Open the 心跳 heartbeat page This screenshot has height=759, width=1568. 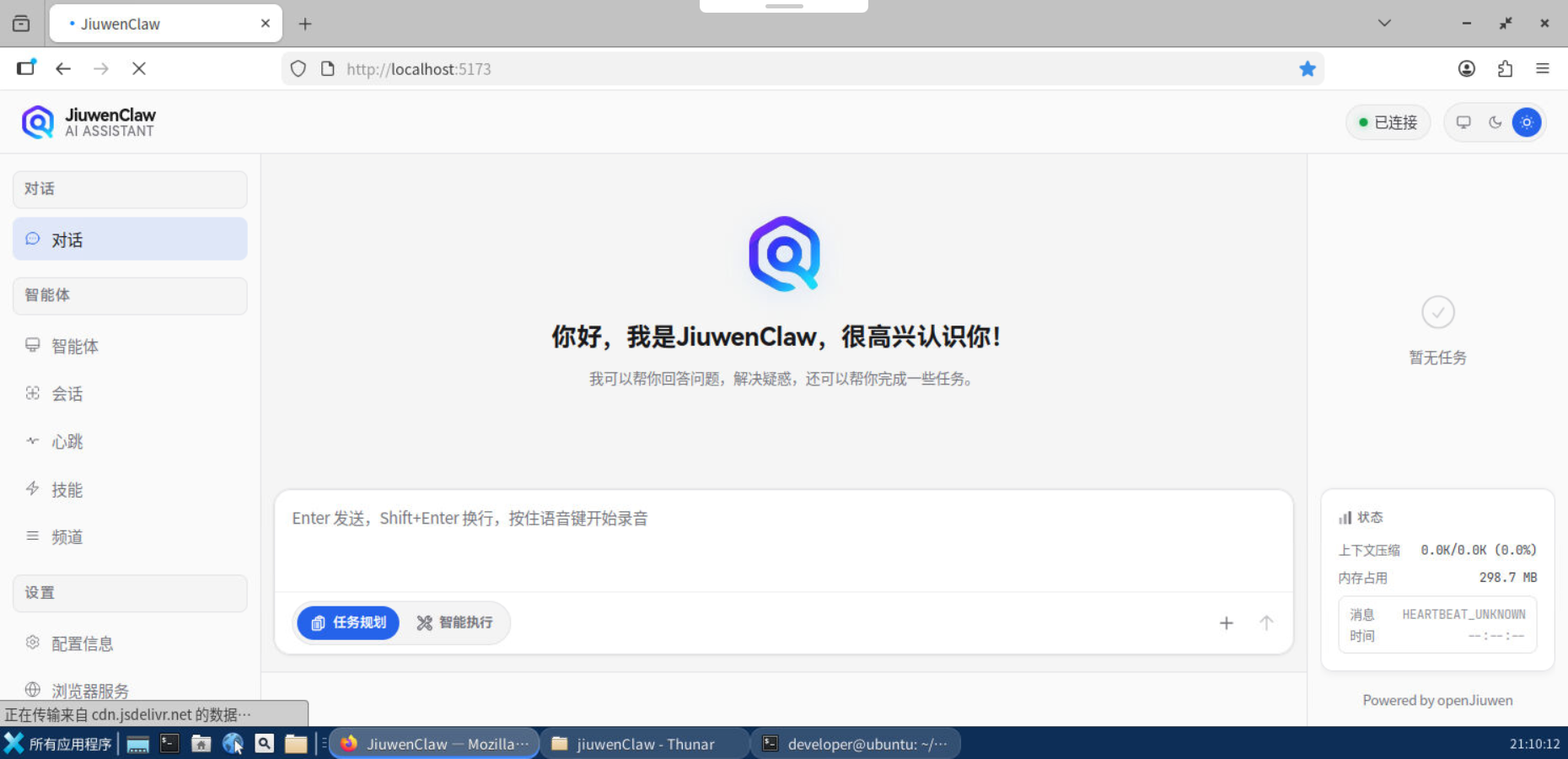point(130,441)
